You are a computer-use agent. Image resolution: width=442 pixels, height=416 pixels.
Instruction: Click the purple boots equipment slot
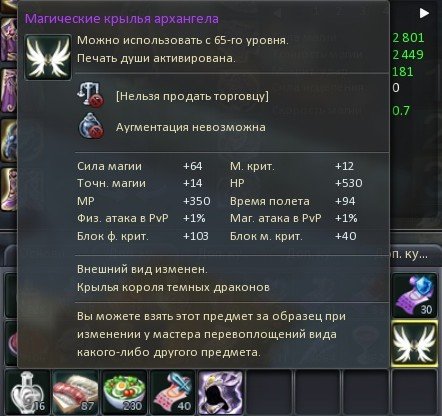[8, 189]
